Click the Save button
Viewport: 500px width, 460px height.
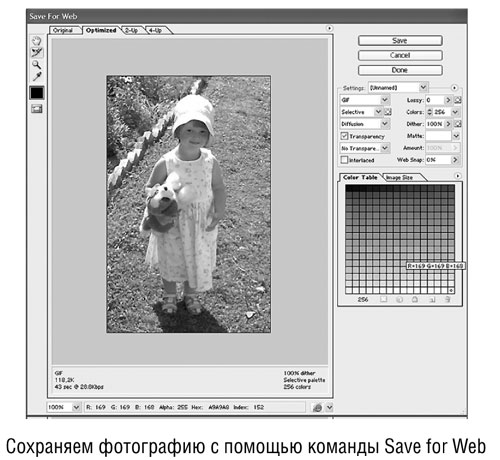(400, 41)
